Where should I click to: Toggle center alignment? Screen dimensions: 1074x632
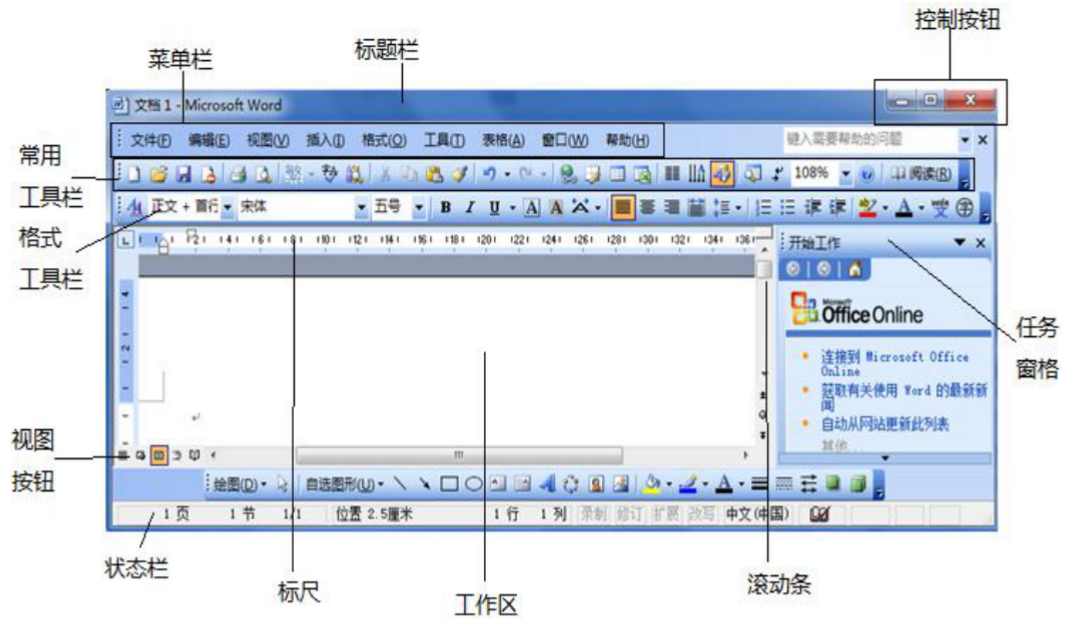pyautogui.click(x=647, y=207)
